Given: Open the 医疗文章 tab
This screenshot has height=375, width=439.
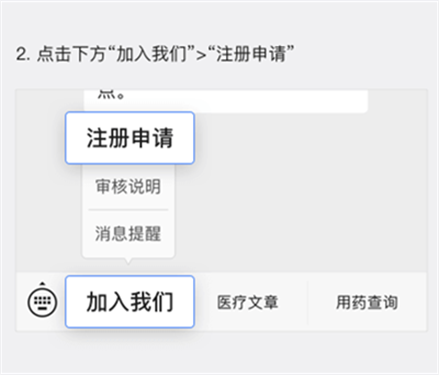Looking at the screenshot, I should tap(248, 302).
